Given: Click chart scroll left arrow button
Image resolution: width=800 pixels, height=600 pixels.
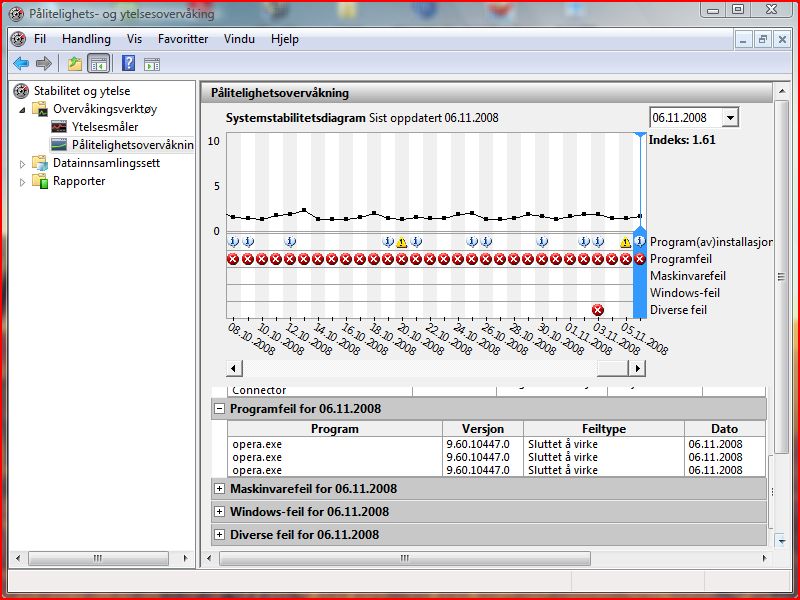Looking at the screenshot, I should [234, 368].
